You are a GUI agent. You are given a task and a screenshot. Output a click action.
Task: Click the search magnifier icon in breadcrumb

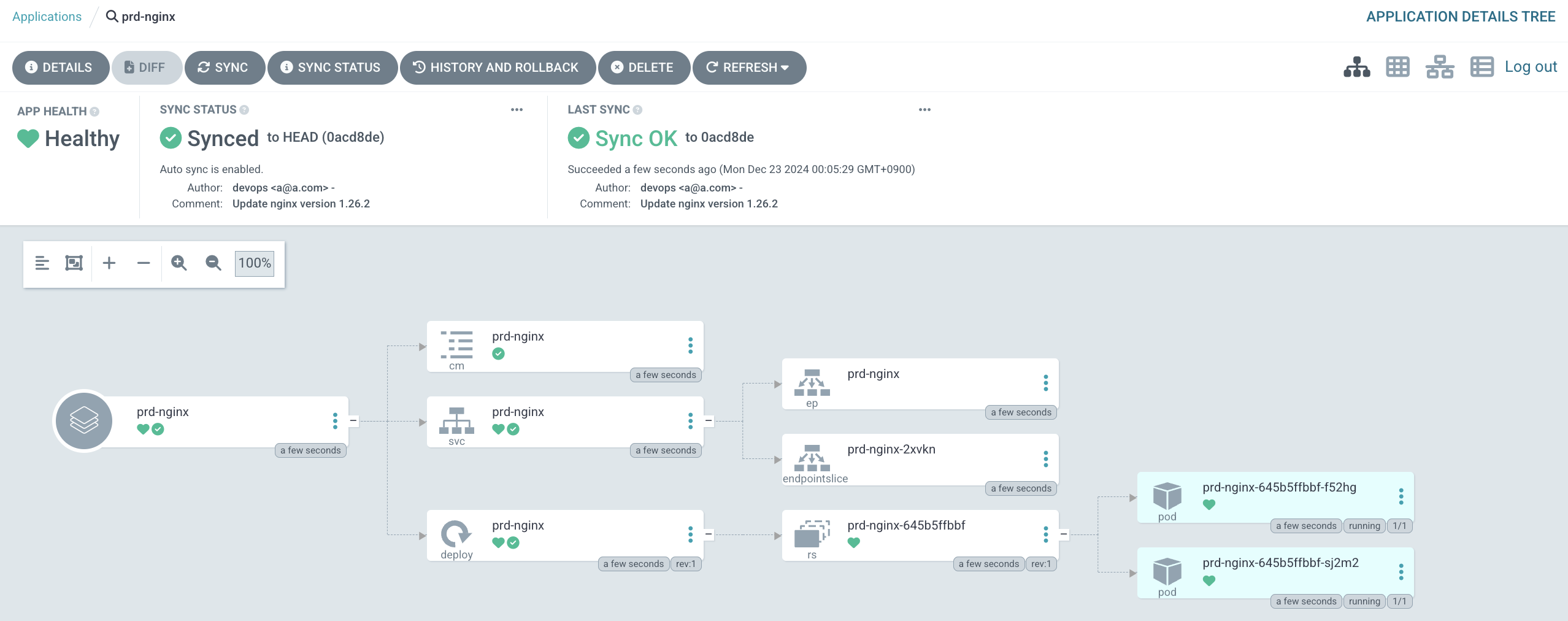pos(112,16)
